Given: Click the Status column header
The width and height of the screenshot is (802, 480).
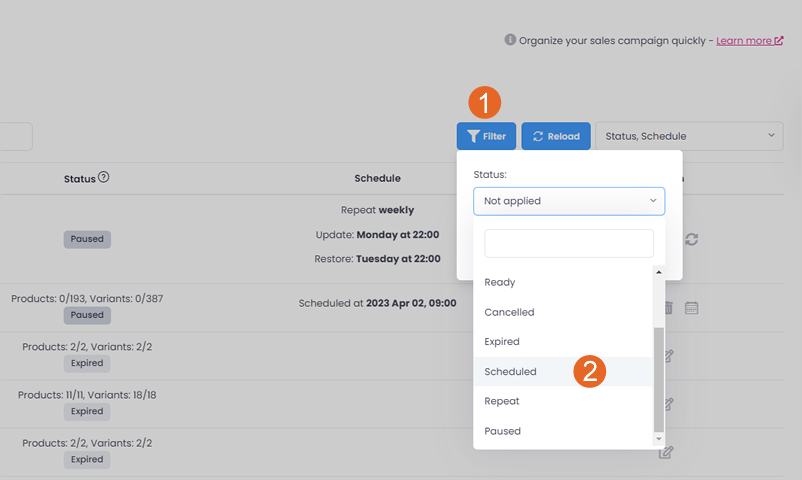Looking at the screenshot, I should (80, 179).
